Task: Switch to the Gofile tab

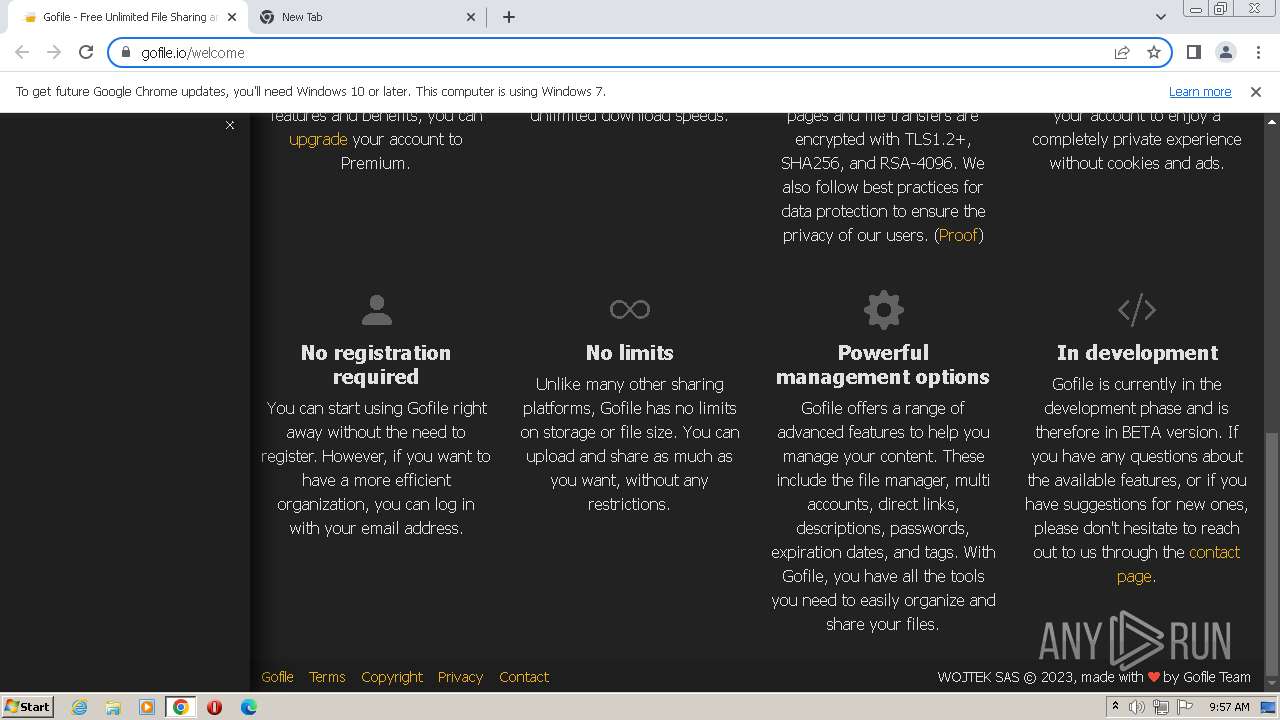Action: point(128,17)
